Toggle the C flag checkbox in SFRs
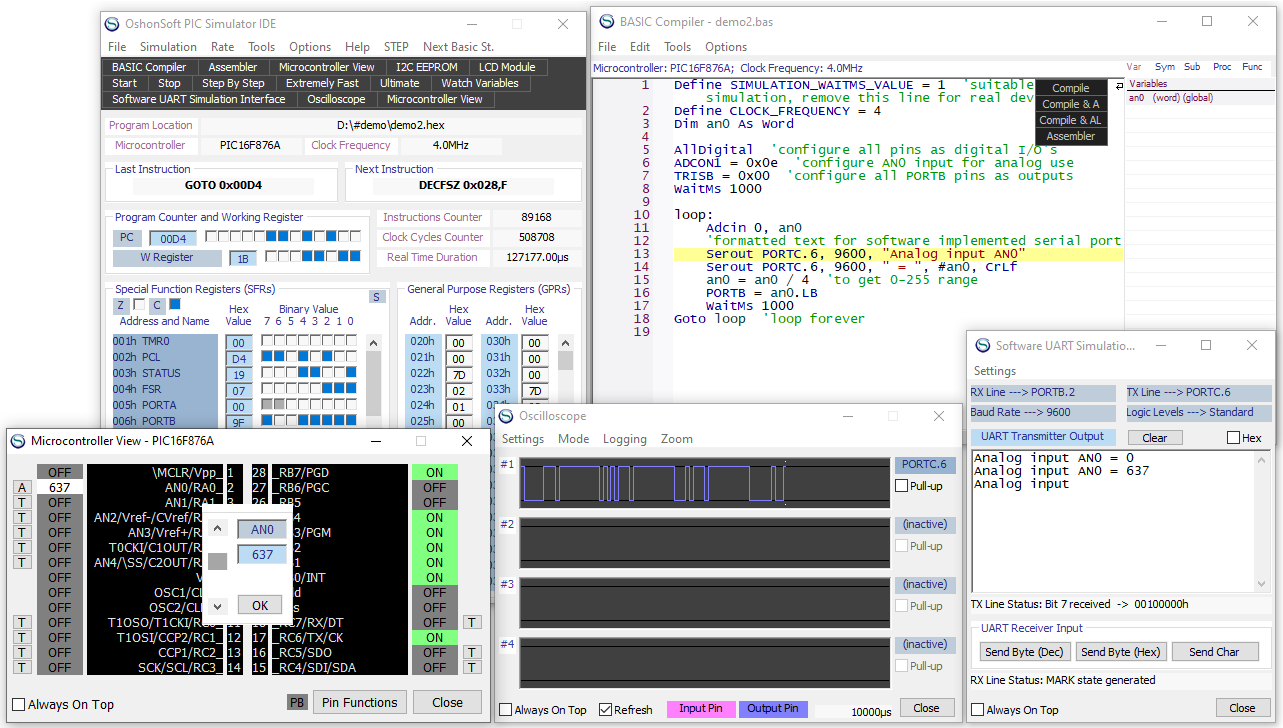The height and width of the screenshot is (728, 1283). pyautogui.click(x=175, y=304)
